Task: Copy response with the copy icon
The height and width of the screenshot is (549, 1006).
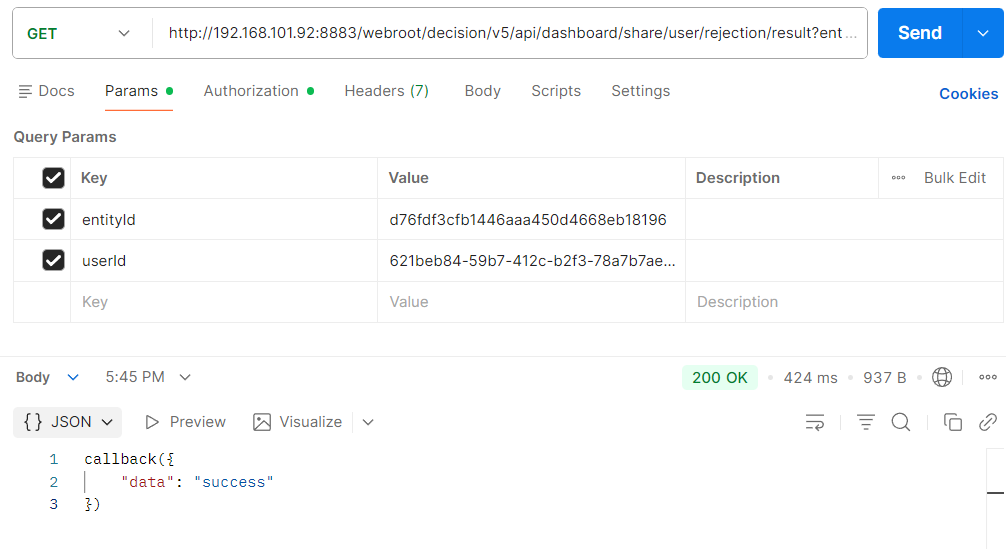Action: (953, 422)
